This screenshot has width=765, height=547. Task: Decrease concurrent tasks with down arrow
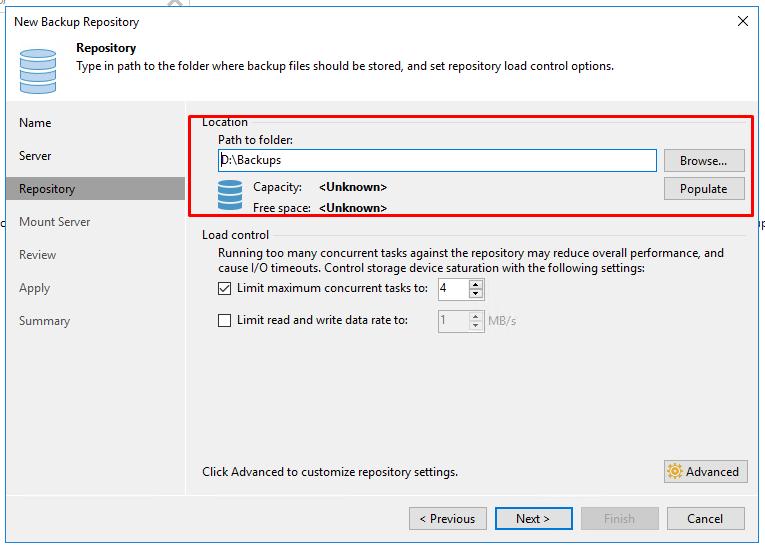476,293
